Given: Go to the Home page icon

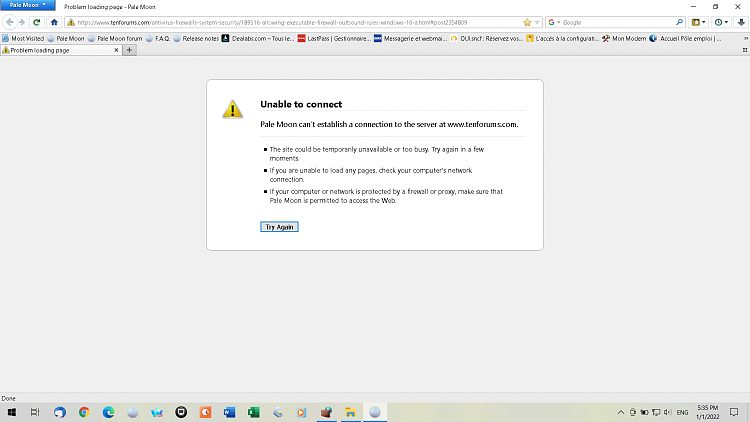Looking at the screenshot, I should point(54,22).
